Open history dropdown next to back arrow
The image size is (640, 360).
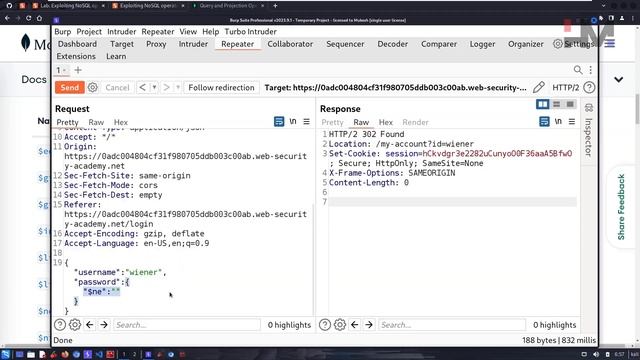(x=154, y=87)
